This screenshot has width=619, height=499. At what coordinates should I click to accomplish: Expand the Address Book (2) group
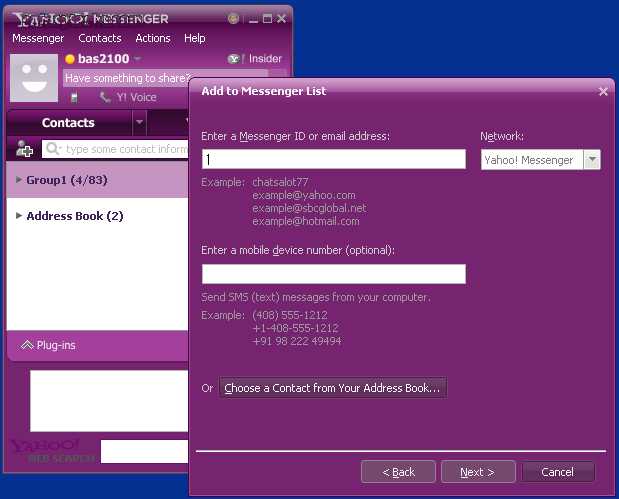(x=19, y=216)
